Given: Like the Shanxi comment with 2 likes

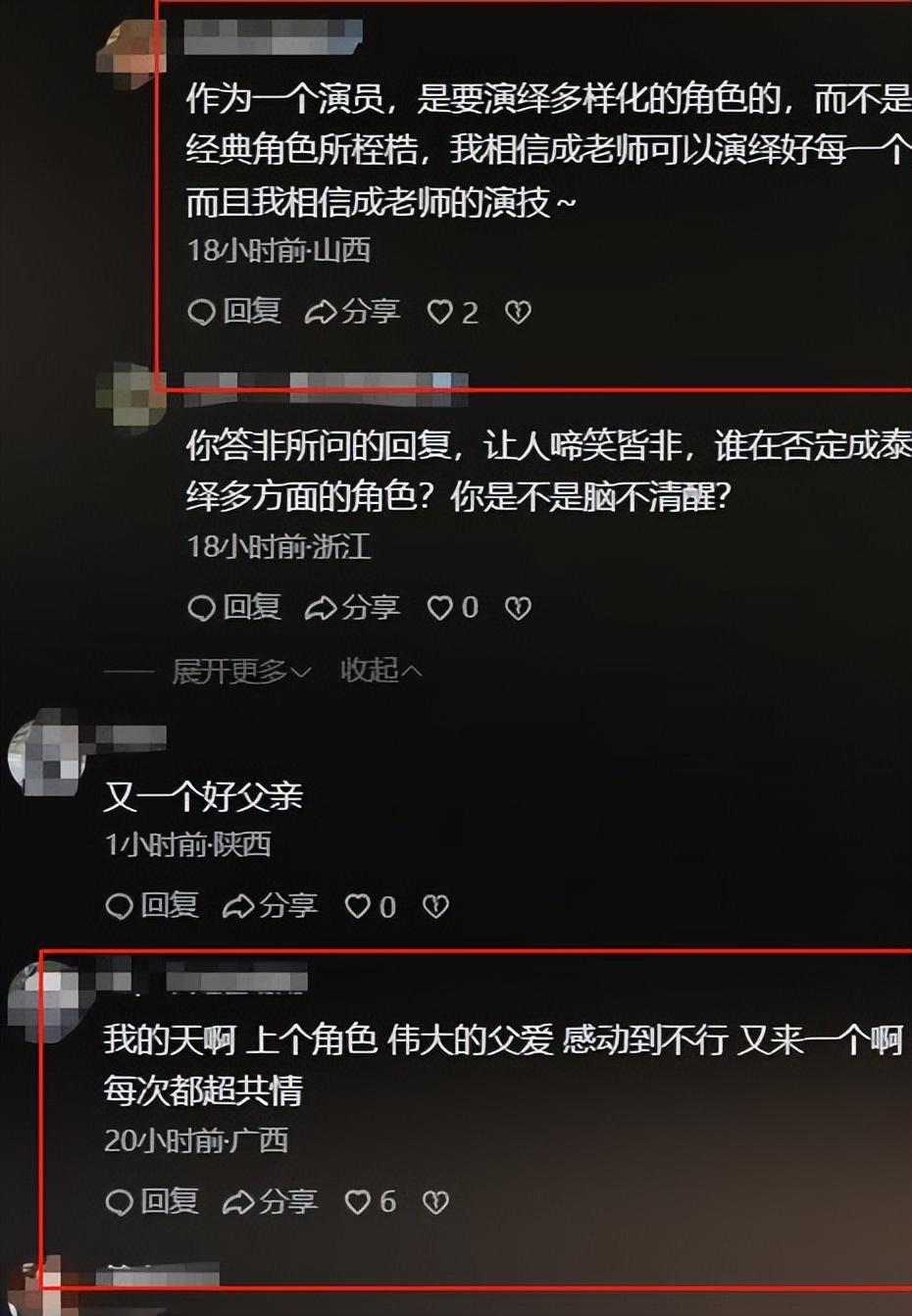Looking at the screenshot, I should (453, 313).
